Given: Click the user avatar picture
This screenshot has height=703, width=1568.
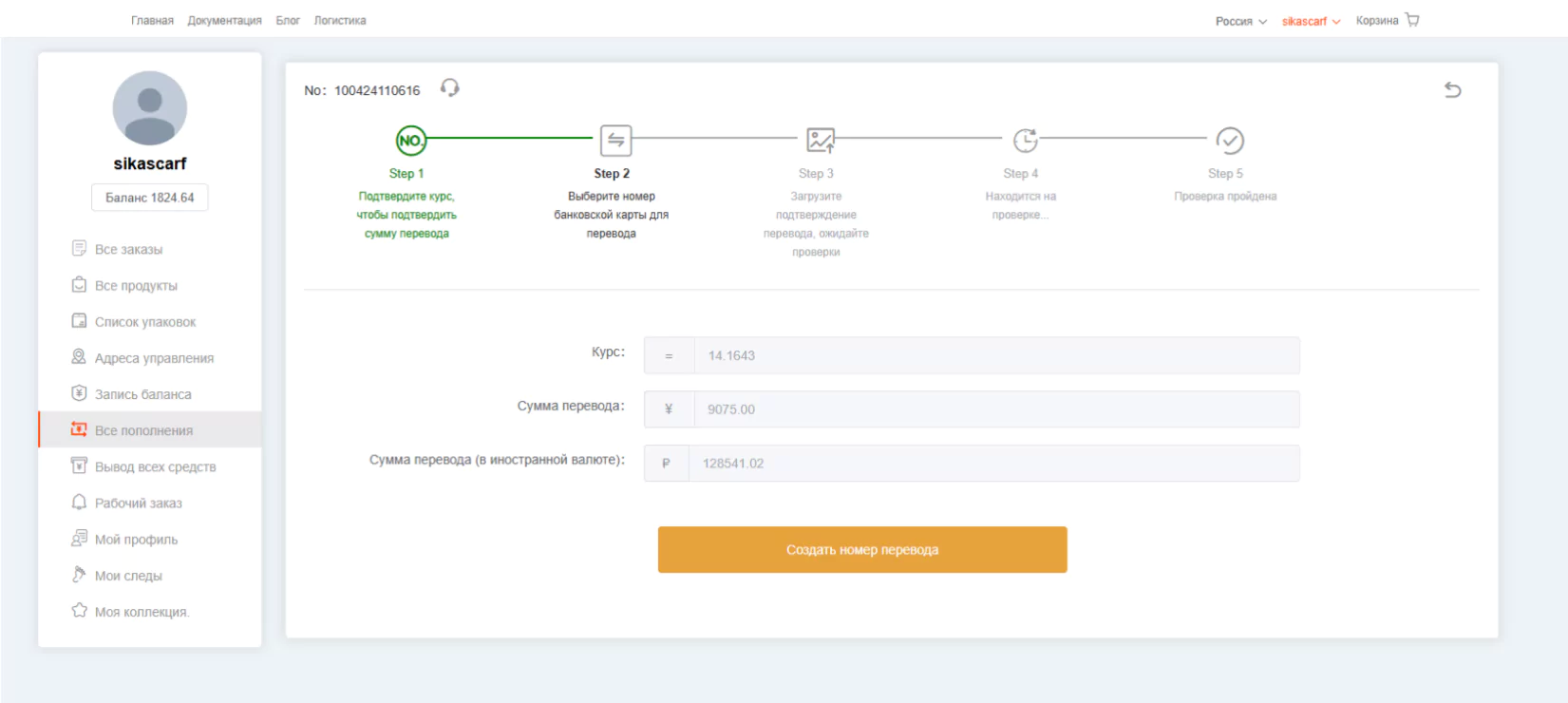Looking at the screenshot, I should pos(150,108).
